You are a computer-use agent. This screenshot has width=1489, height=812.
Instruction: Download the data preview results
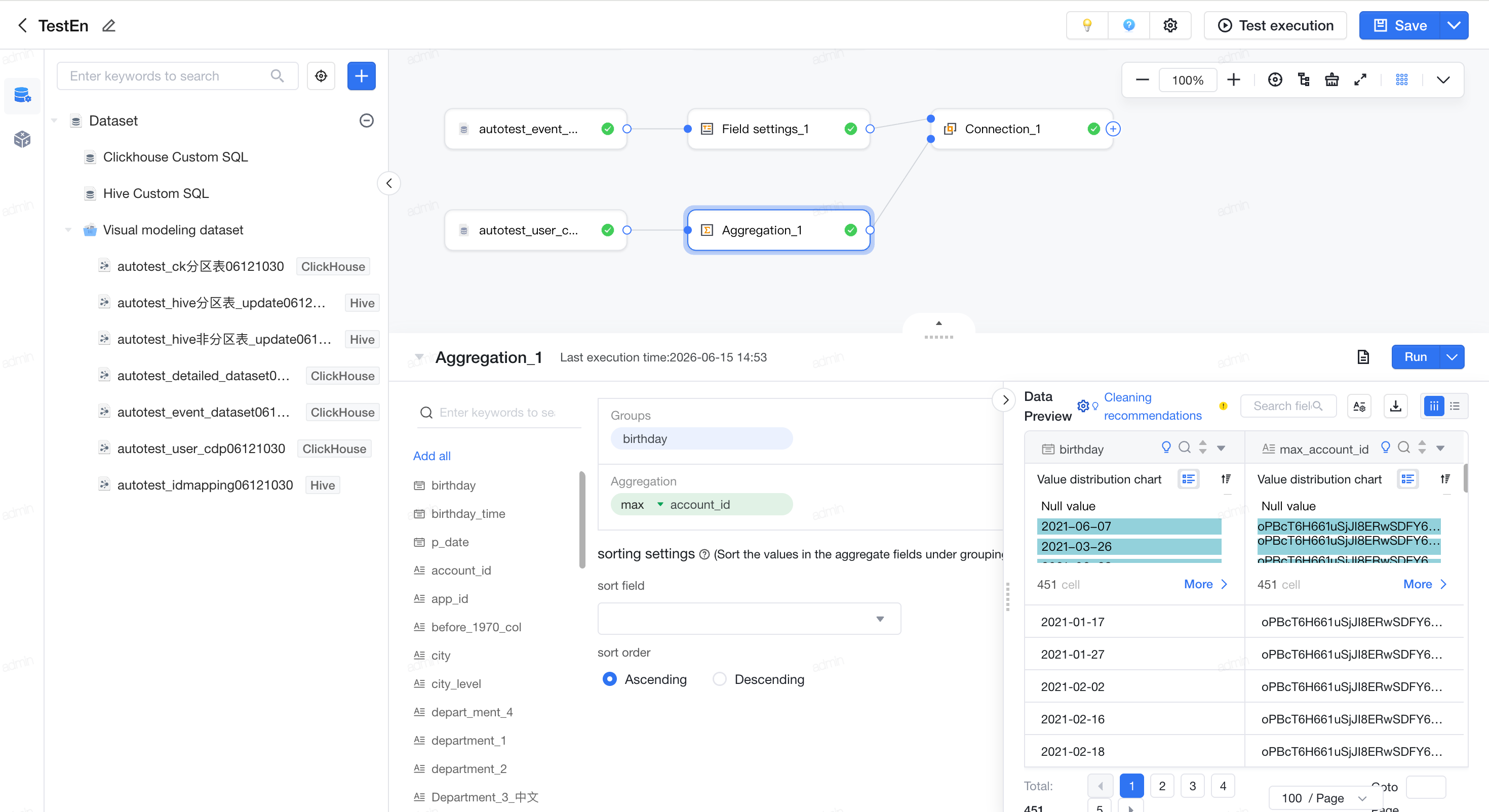pyautogui.click(x=1395, y=405)
